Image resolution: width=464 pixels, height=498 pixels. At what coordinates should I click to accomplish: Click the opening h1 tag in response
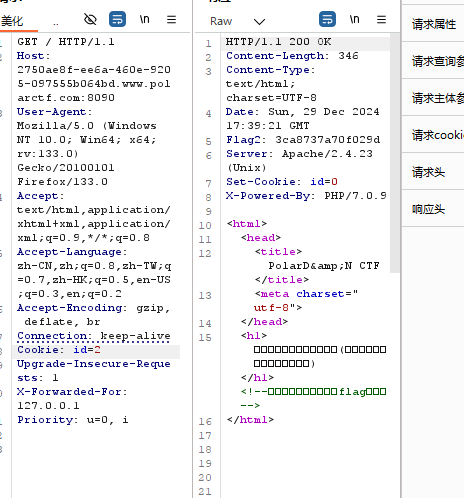click(254, 336)
